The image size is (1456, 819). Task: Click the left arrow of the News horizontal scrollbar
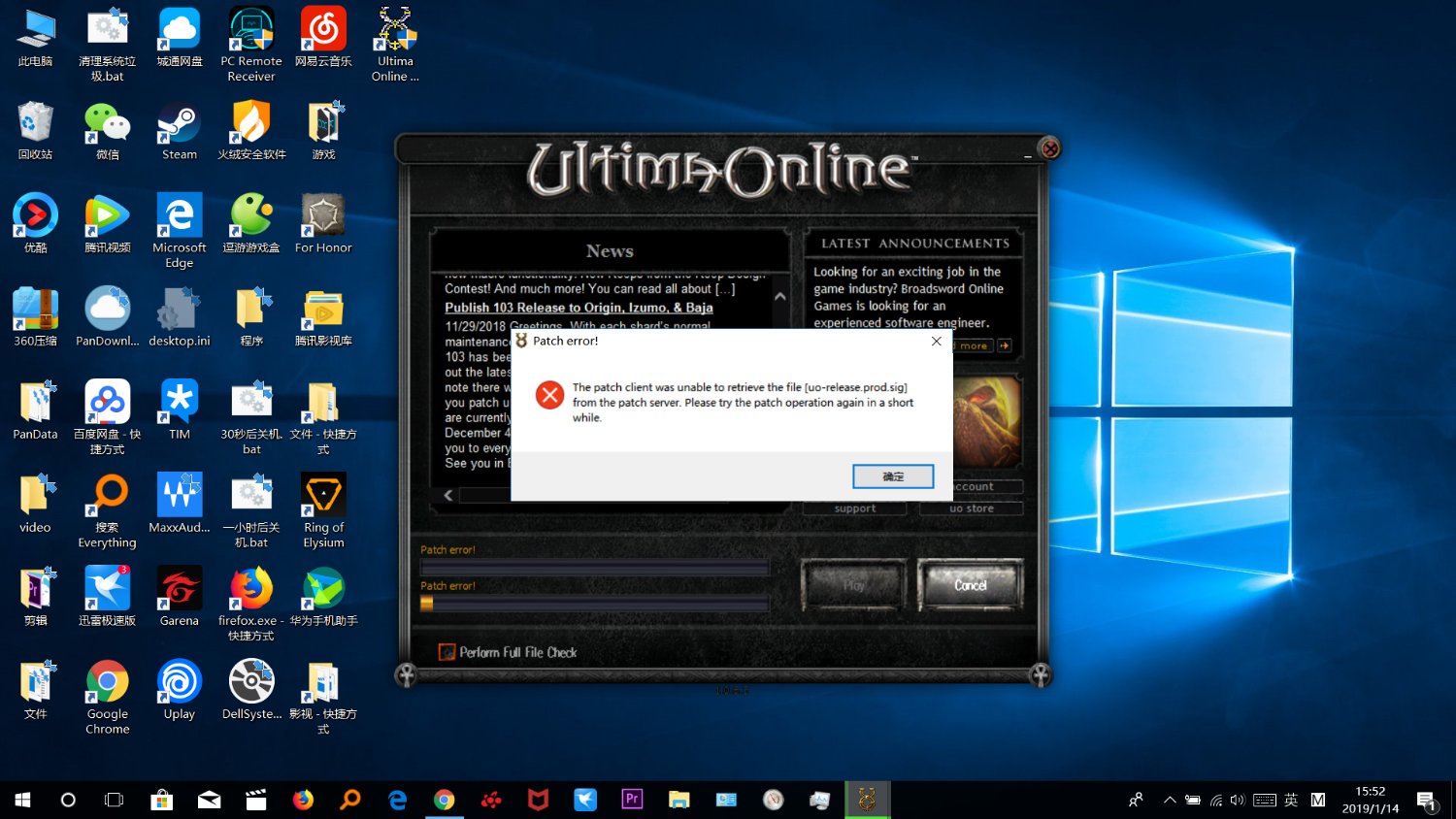point(447,495)
